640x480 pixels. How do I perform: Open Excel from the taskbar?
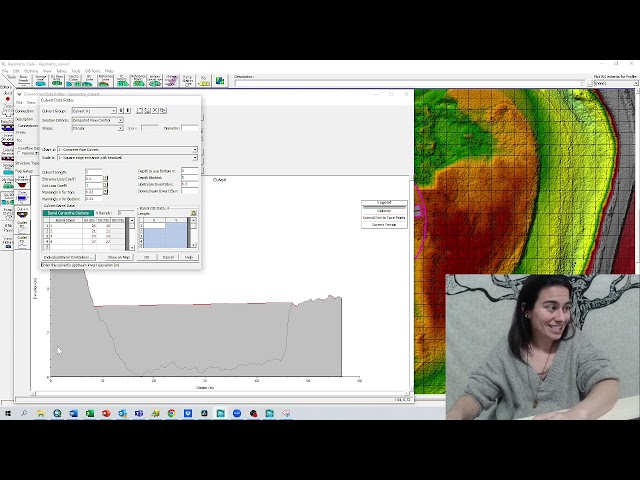[90, 413]
